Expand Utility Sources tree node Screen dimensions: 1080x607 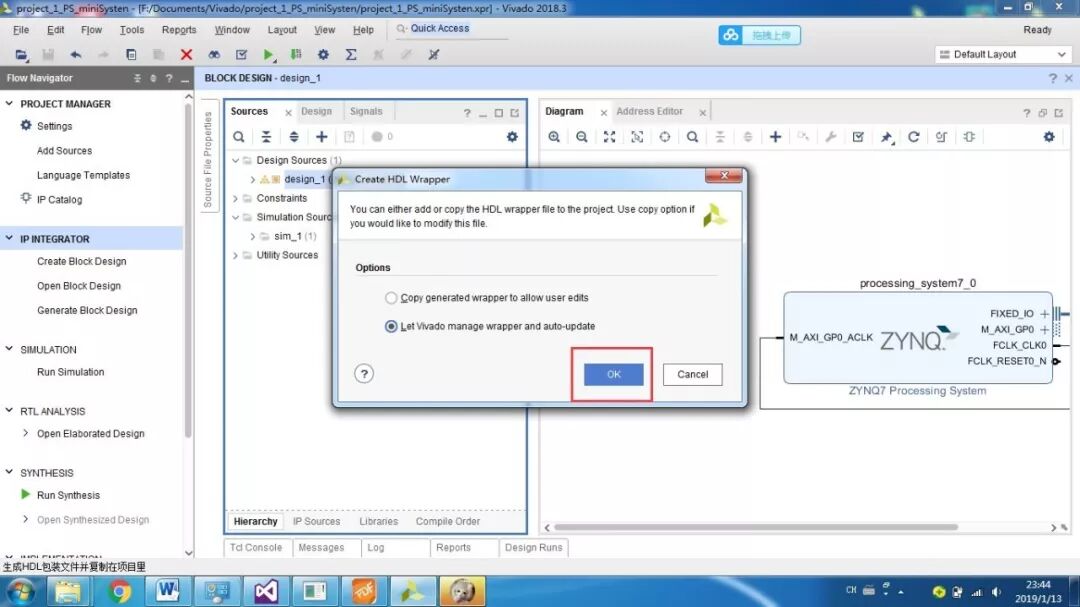[x=236, y=255]
